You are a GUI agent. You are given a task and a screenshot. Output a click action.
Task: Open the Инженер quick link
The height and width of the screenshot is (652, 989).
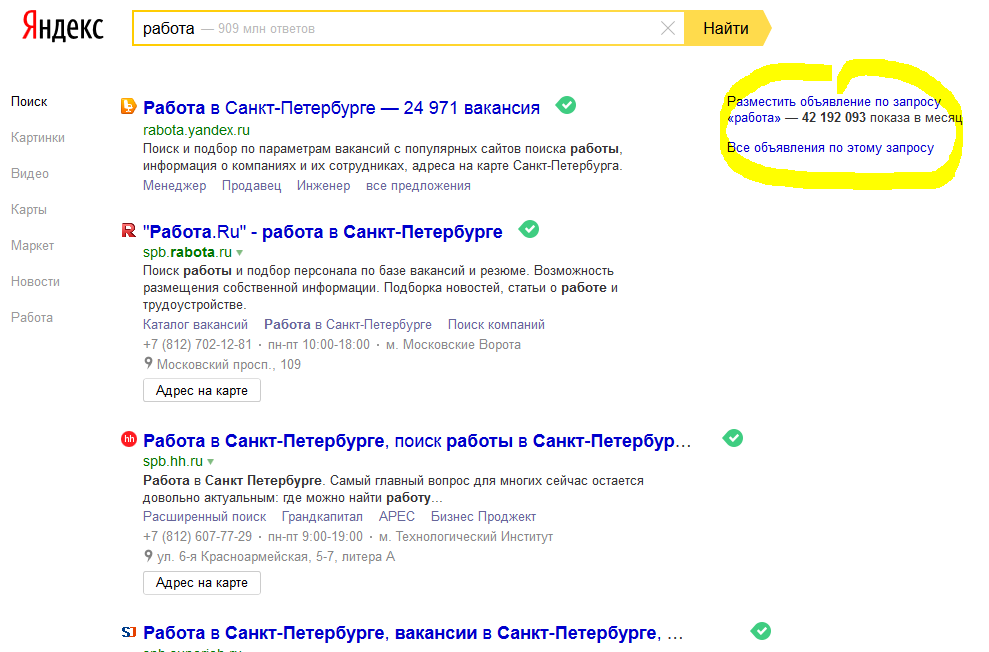click(323, 186)
